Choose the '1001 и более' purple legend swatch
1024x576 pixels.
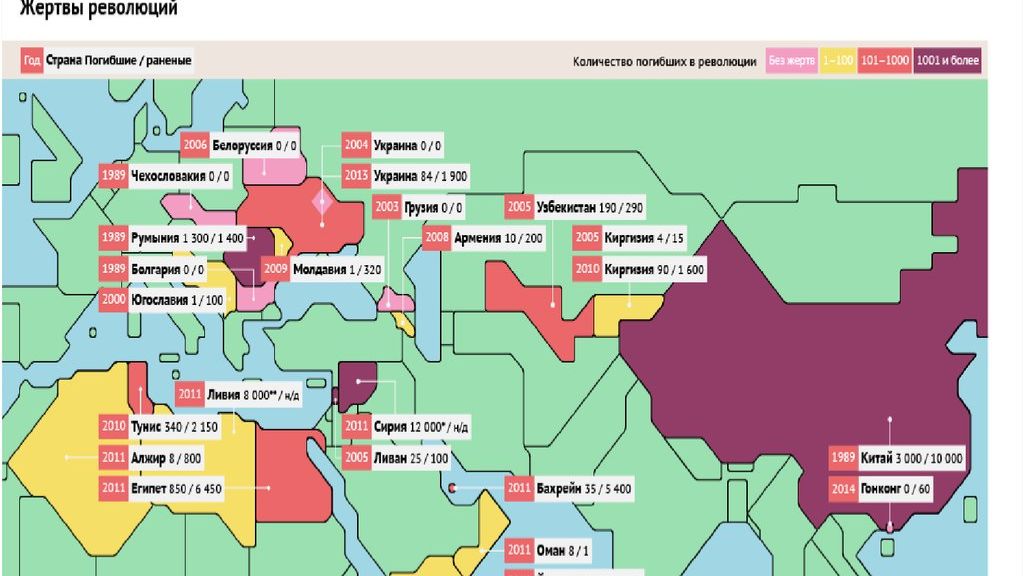pos(948,61)
